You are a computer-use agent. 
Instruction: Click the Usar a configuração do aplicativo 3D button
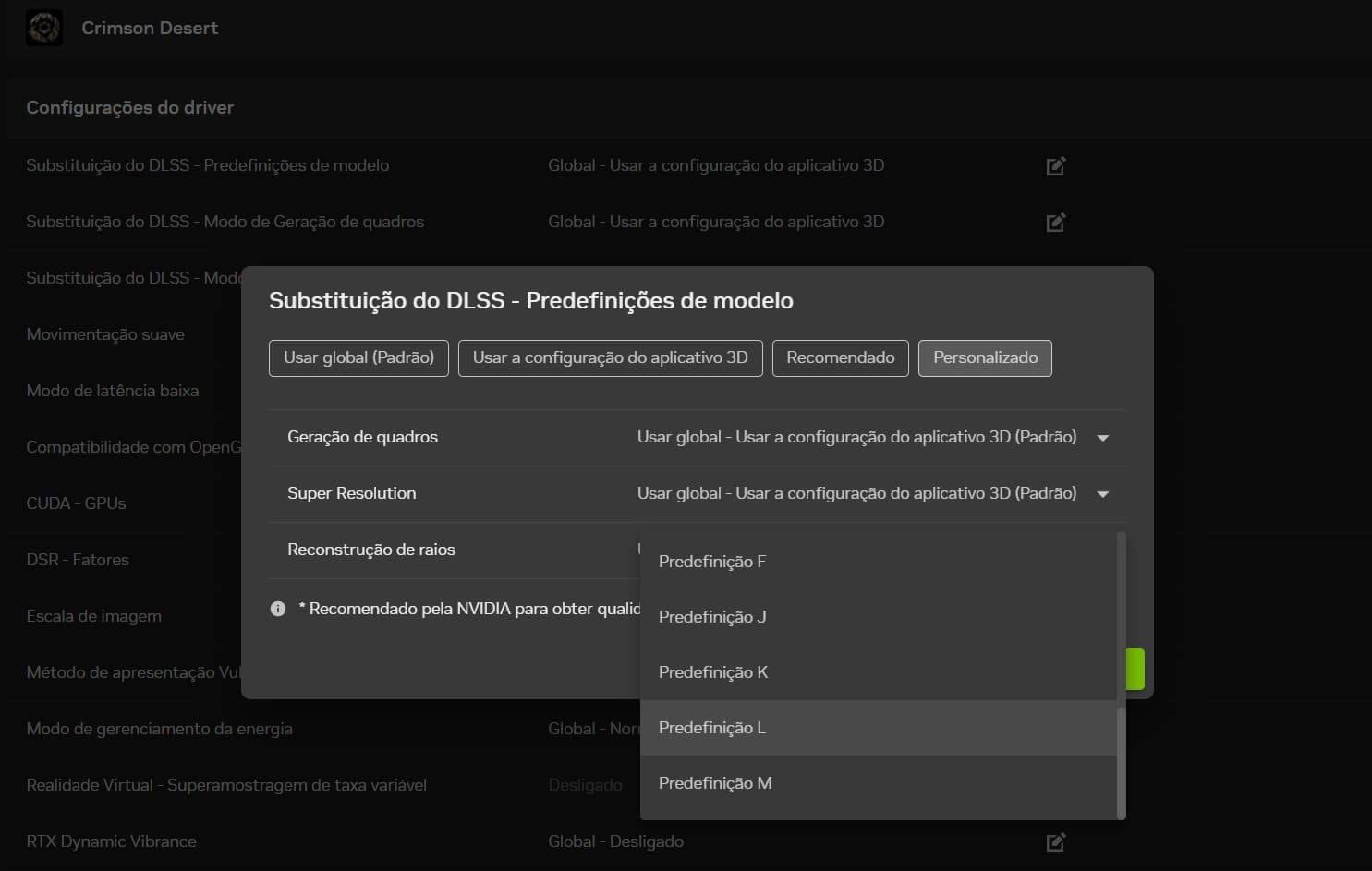pos(610,357)
